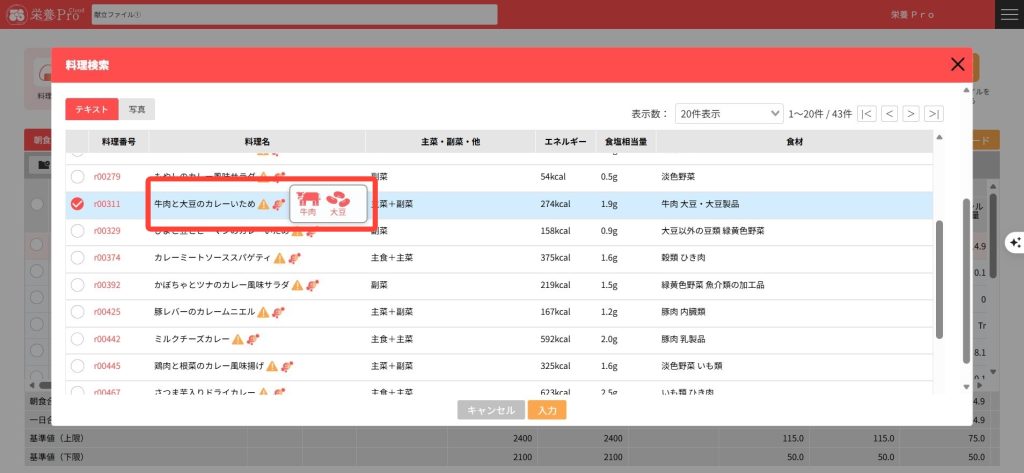The width and height of the screenshot is (1024, 473).
Task: Click allergen icon for 牛肉と大豆のカレーいため
Action: (279, 204)
